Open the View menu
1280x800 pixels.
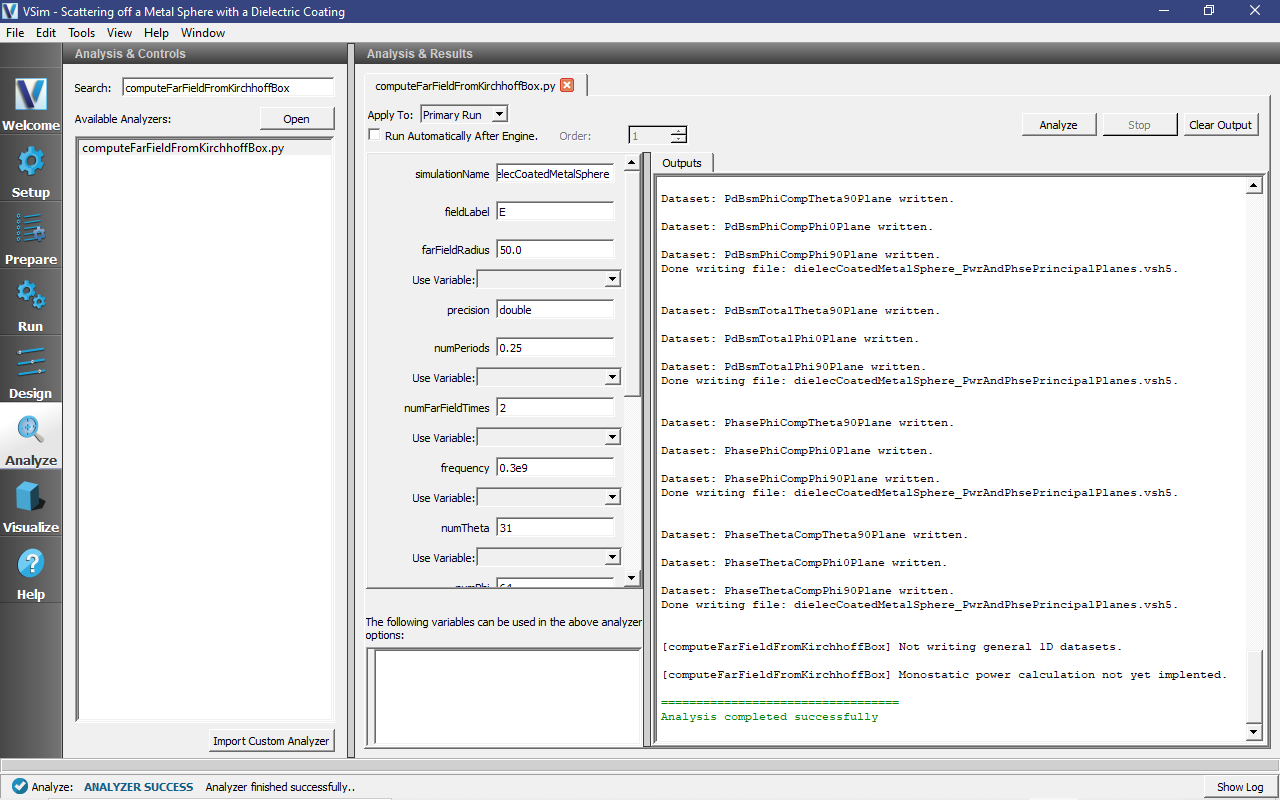click(119, 33)
